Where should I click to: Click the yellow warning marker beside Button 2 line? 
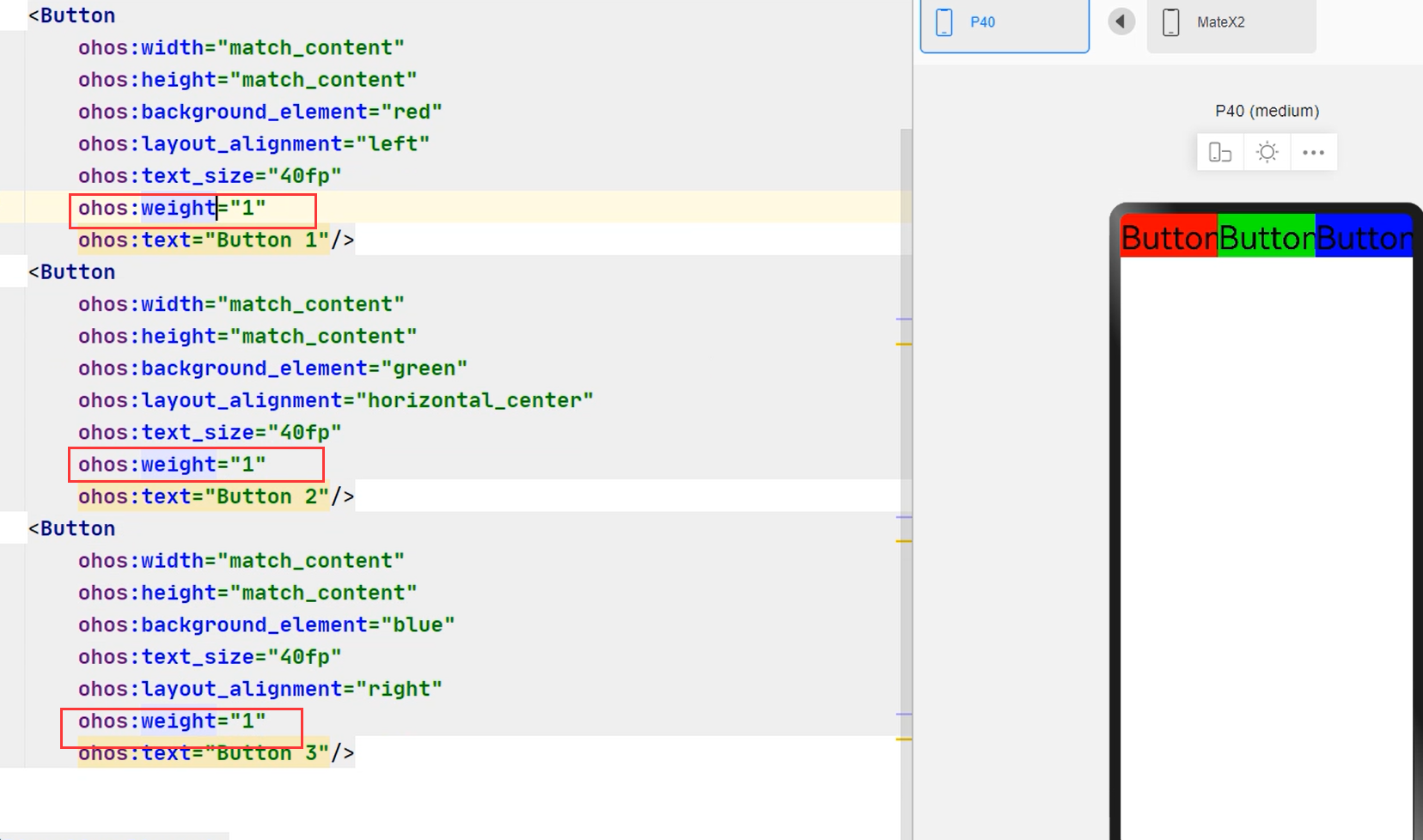point(903,541)
